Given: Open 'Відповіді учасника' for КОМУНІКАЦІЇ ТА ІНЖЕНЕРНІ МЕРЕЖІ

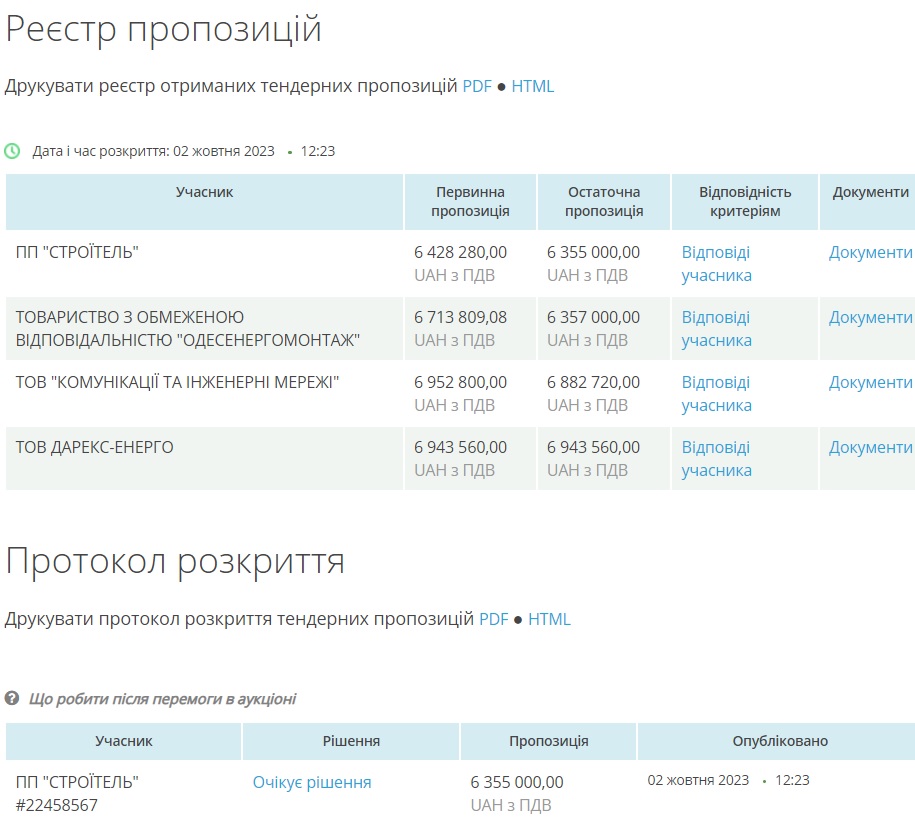Looking at the screenshot, I should click(x=716, y=394).
